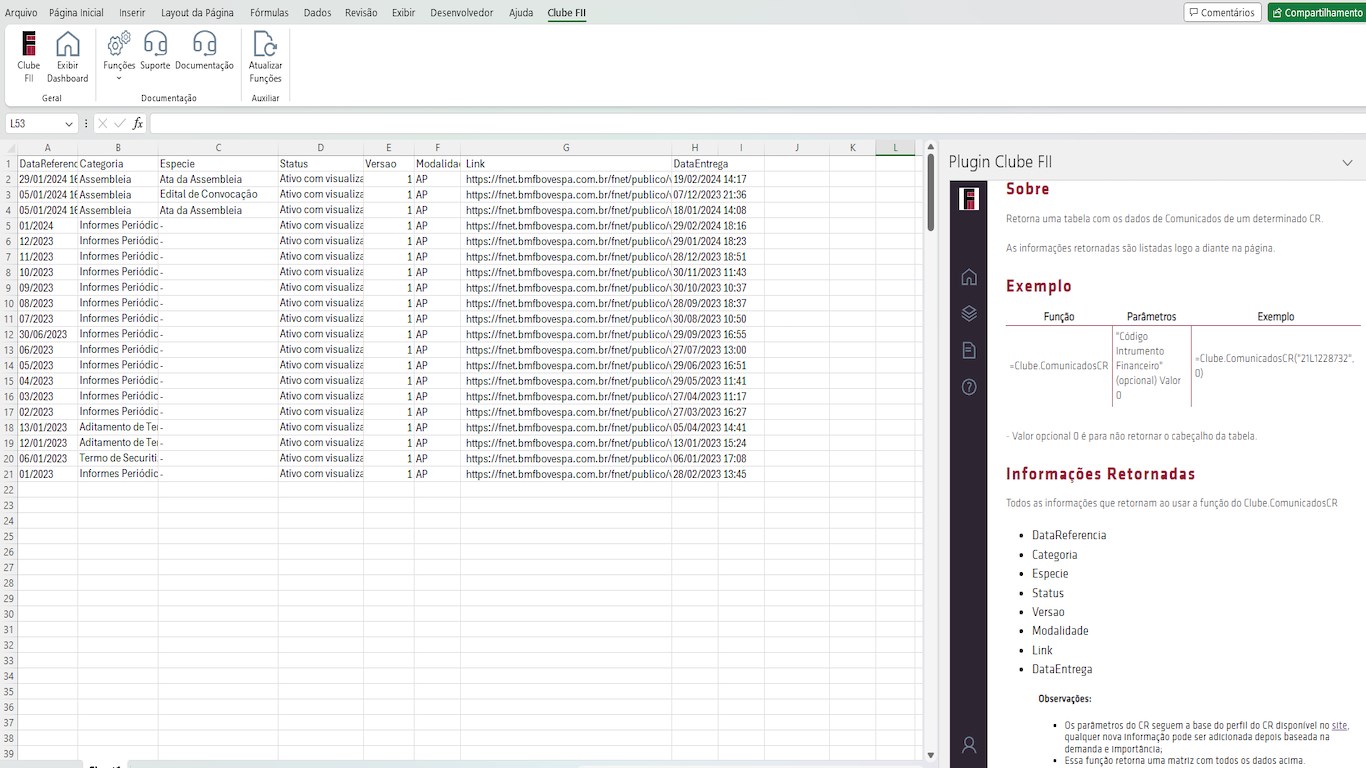Open the document icon in the plugin sidebar
The width and height of the screenshot is (1366, 768).
coord(968,350)
